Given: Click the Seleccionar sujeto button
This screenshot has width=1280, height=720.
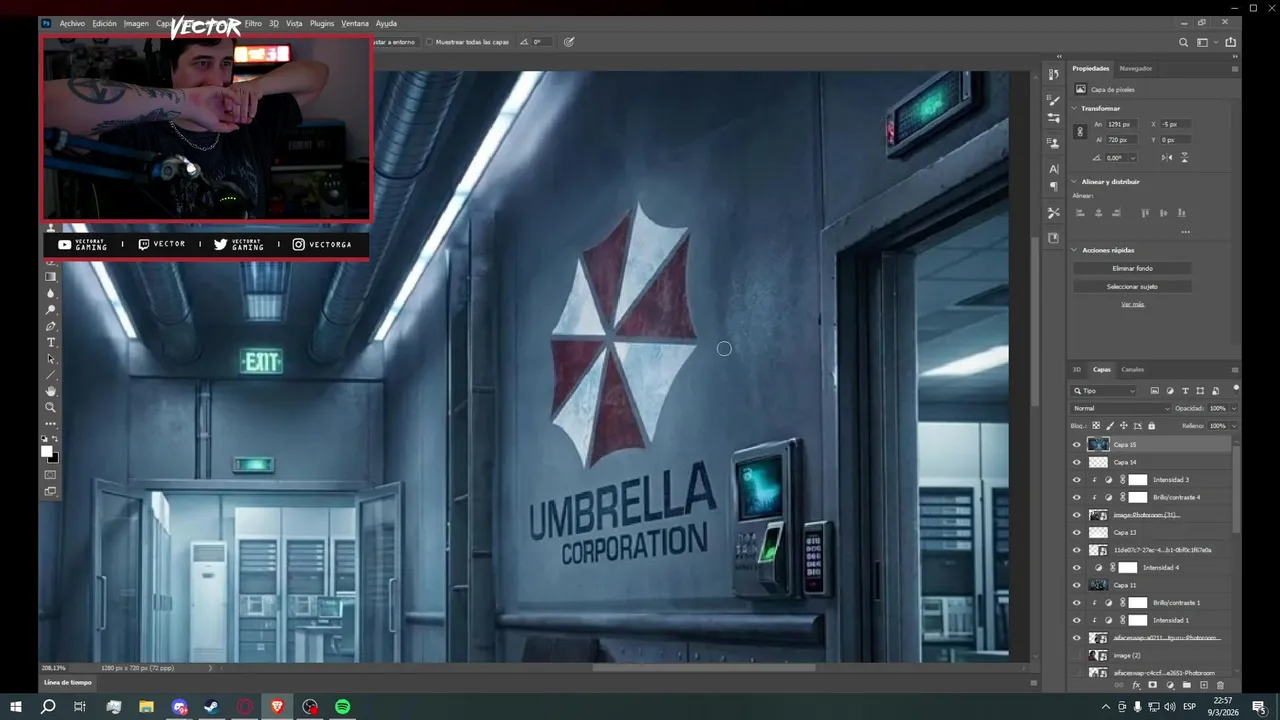Looking at the screenshot, I should coord(1132,286).
